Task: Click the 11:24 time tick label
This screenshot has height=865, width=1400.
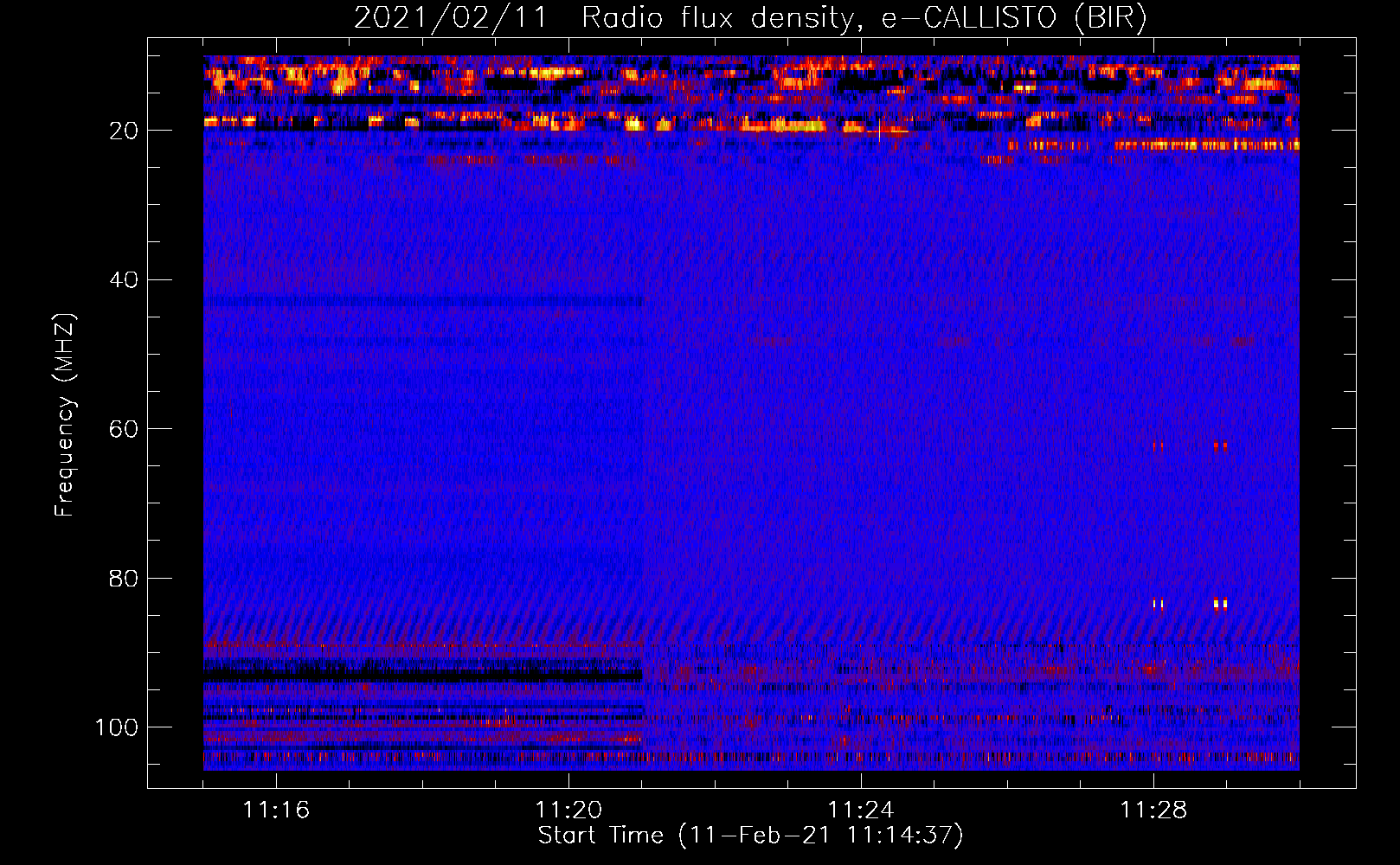Action: (x=861, y=811)
